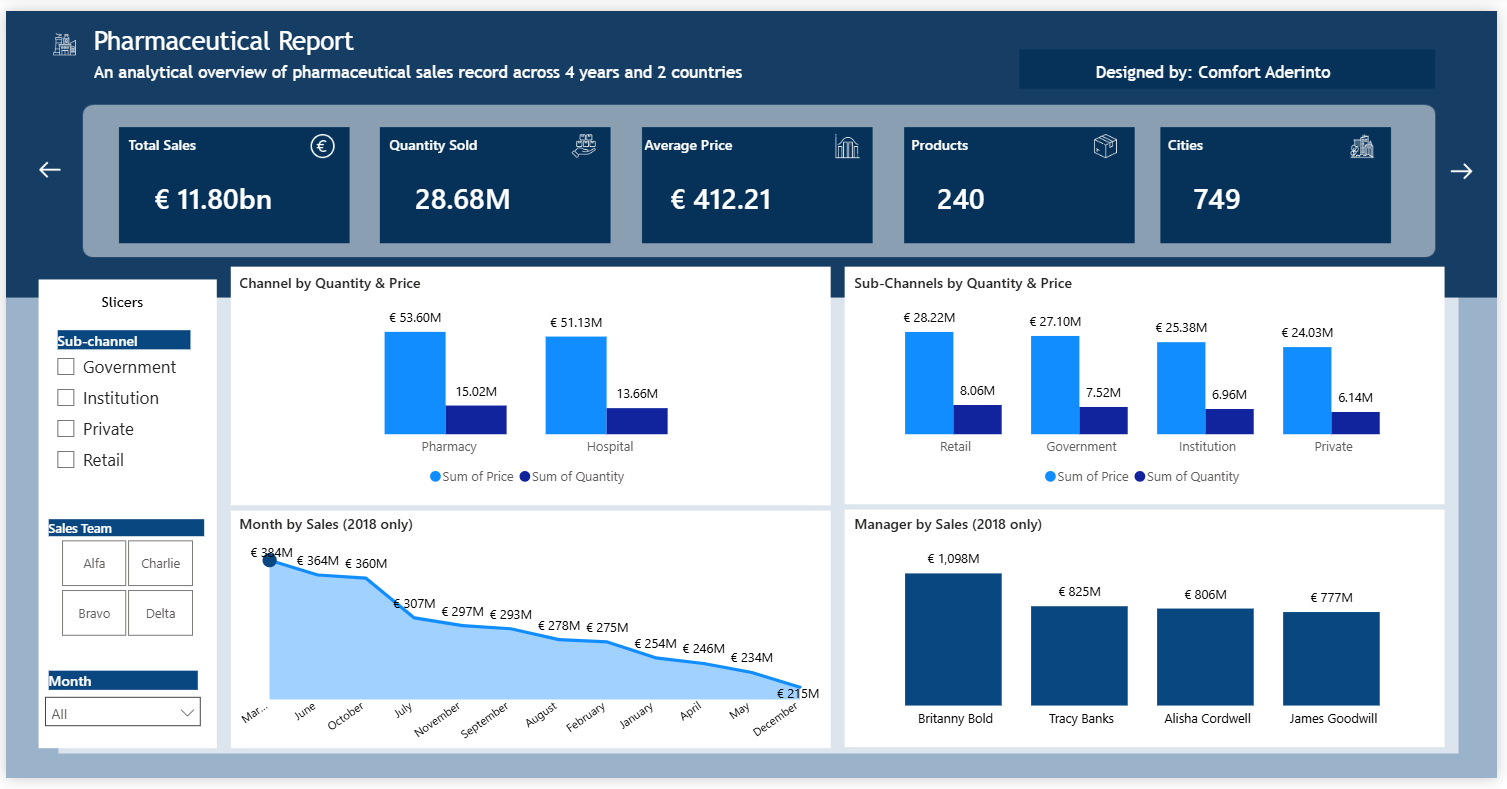The image size is (1507, 789).
Task: Check the Institution sub-channel checkbox
Action: click(x=66, y=398)
